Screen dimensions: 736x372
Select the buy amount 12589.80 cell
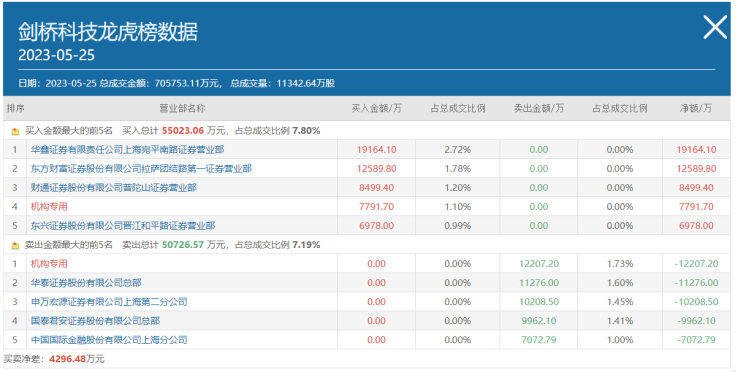[376, 169]
